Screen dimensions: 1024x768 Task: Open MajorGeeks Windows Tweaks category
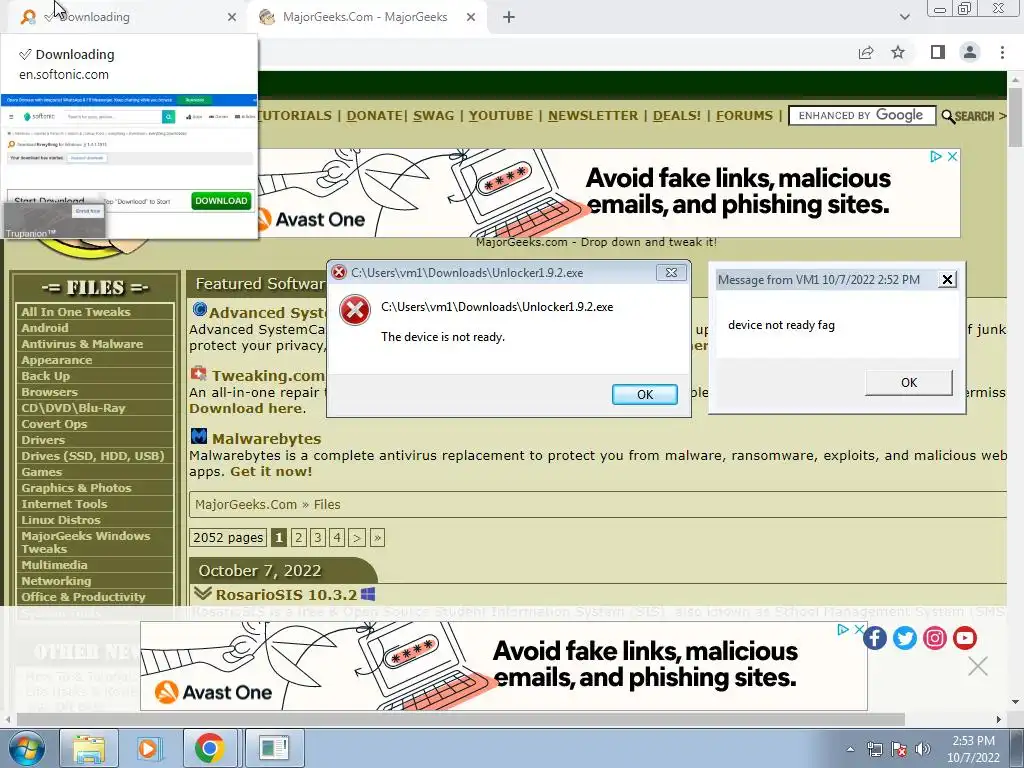(86, 542)
